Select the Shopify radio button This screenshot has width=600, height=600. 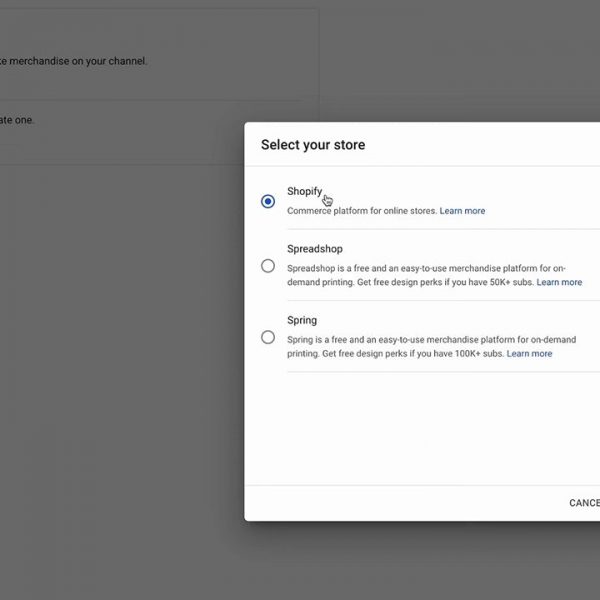[x=268, y=201]
